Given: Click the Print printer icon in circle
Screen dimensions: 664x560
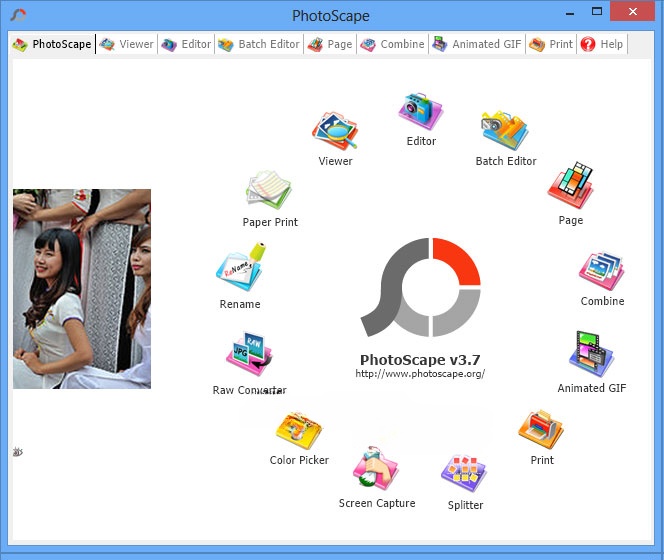Looking at the screenshot, I should 541,430.
